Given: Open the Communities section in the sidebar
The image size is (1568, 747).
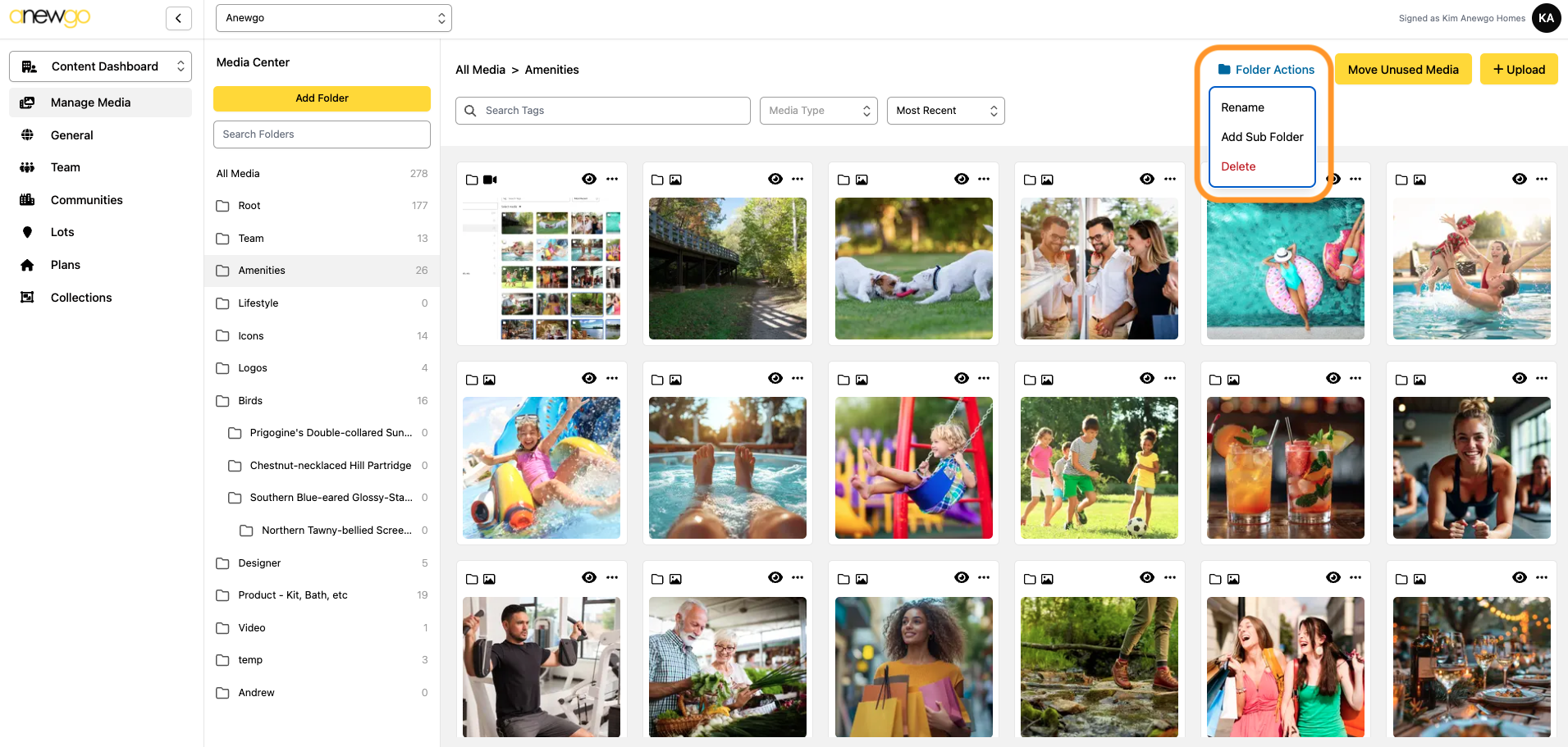Looking at the screenshot, I should point(86,200).
